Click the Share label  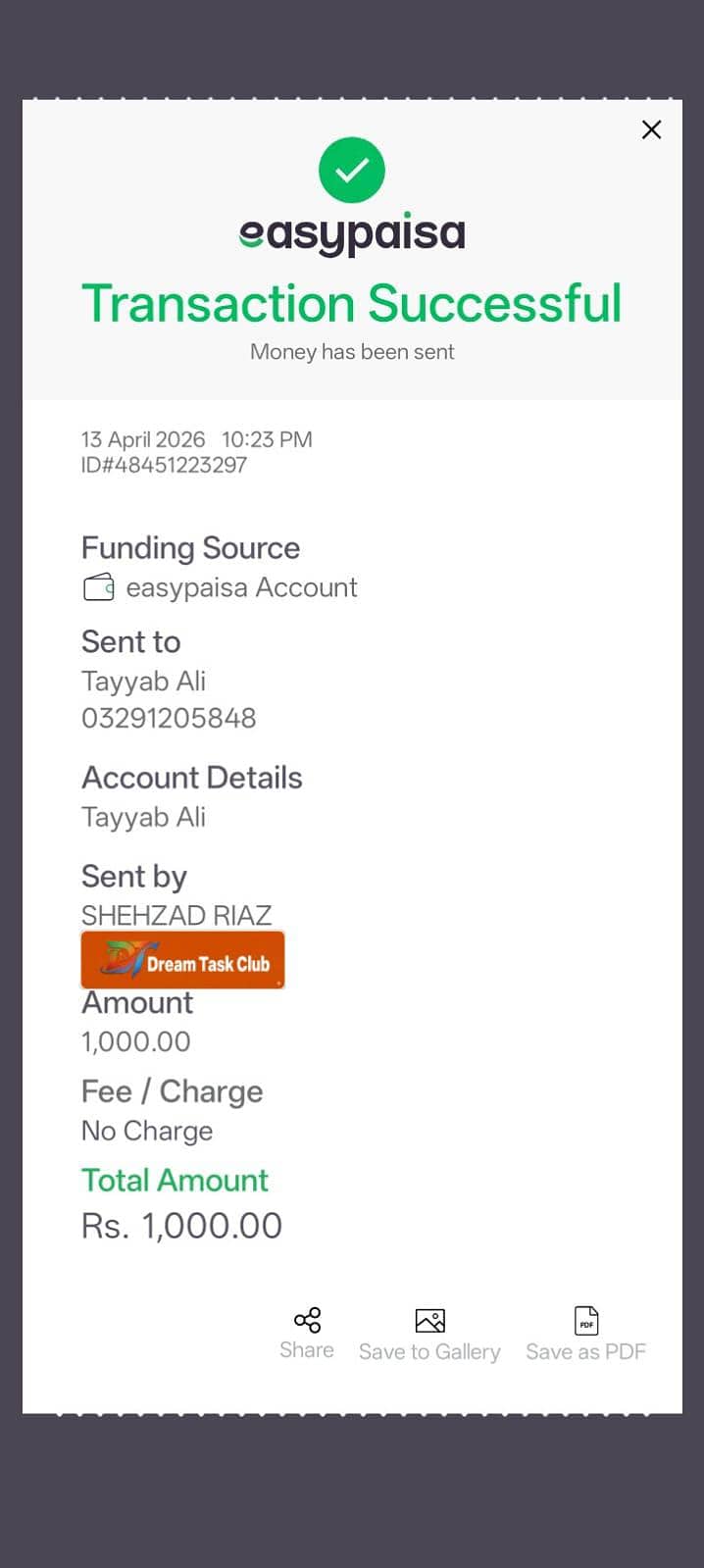[307, 1350]
